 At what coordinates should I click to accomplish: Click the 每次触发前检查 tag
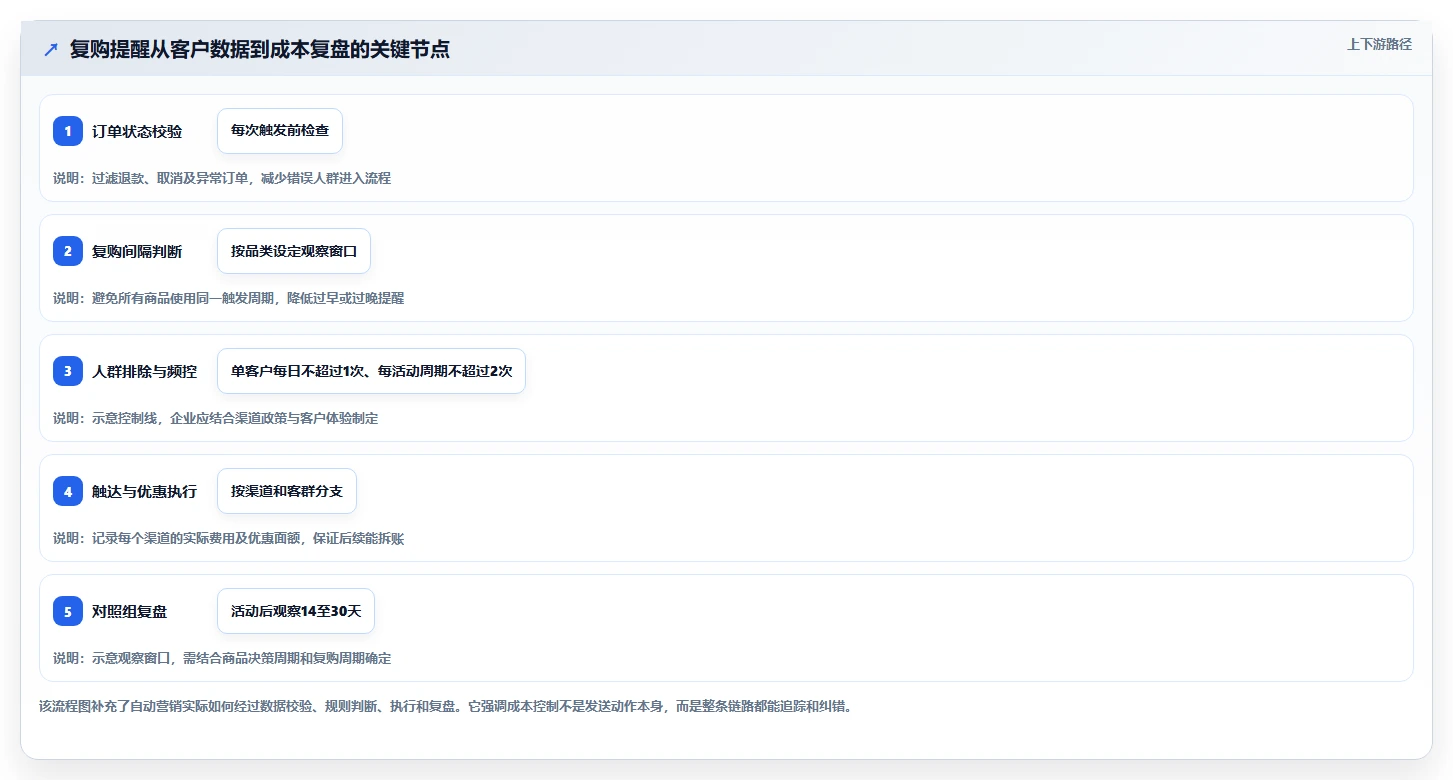(x=280, y=131)
